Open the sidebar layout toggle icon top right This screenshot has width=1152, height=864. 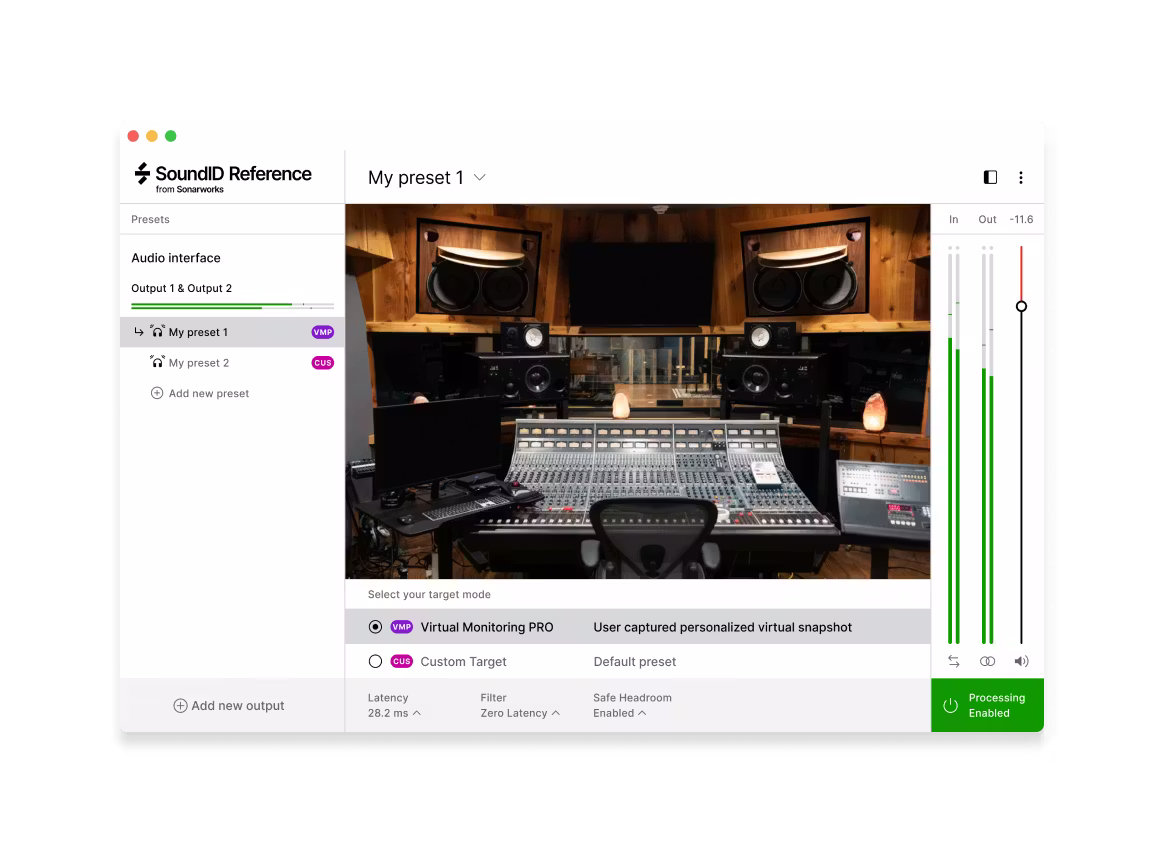pos(989,177)
